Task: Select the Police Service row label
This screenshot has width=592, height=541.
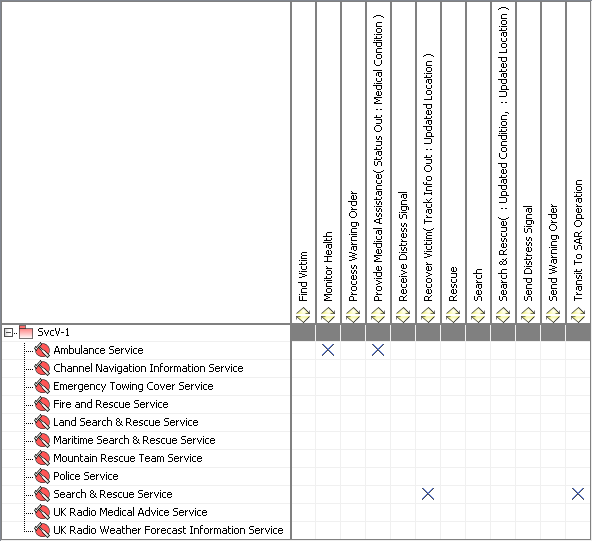Action: [86, 476]
